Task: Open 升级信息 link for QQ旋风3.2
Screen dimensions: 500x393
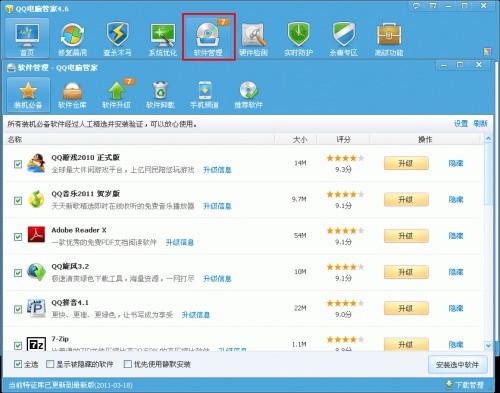Action: point(217,278)
